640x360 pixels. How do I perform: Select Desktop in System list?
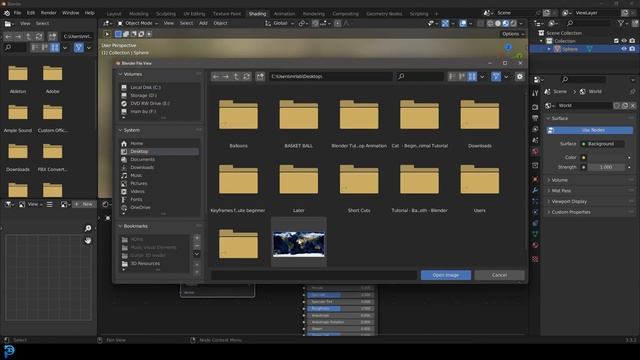pyautogui.click(x=160, y=151)
